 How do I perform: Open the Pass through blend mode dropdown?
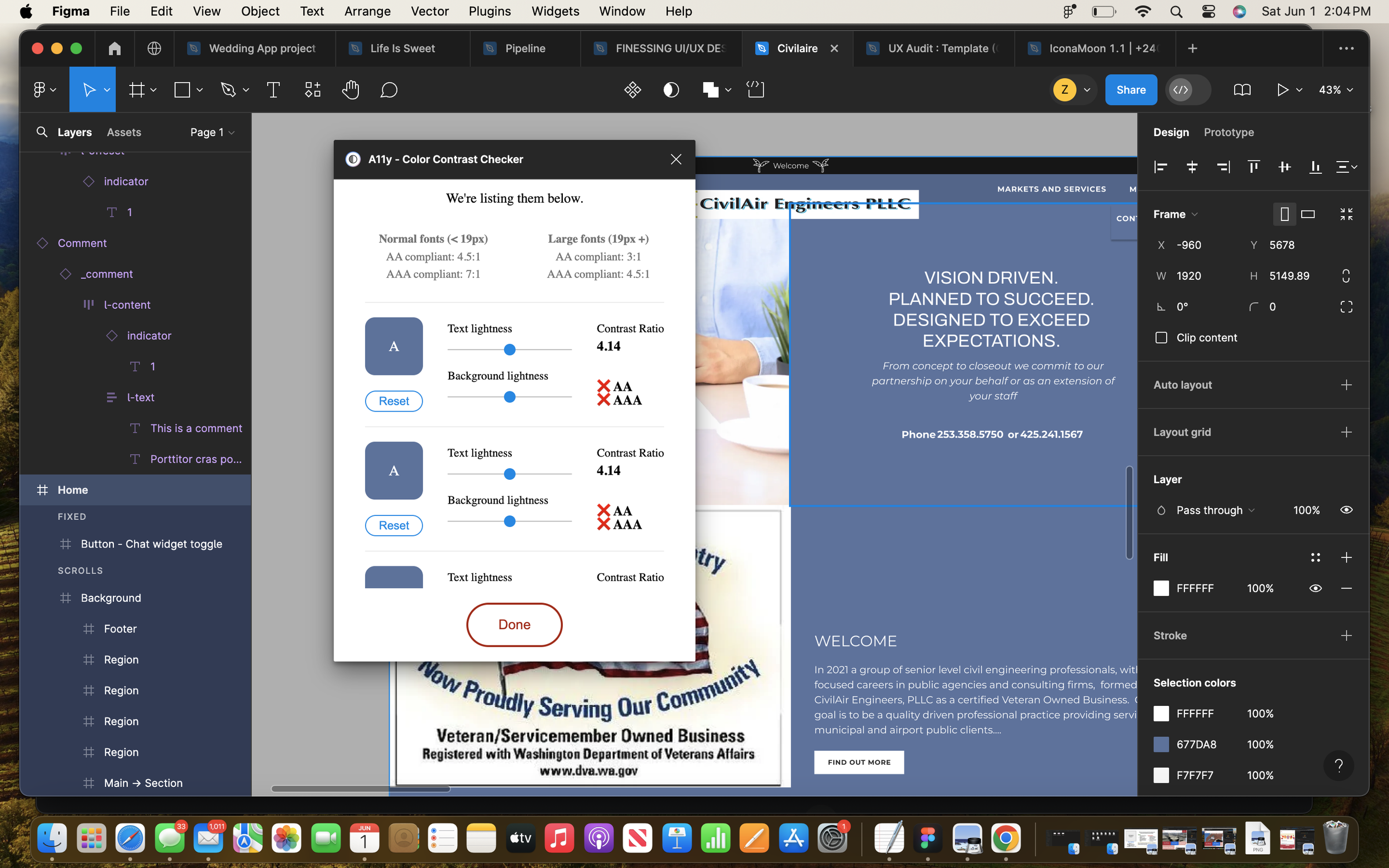point(1215,510)
